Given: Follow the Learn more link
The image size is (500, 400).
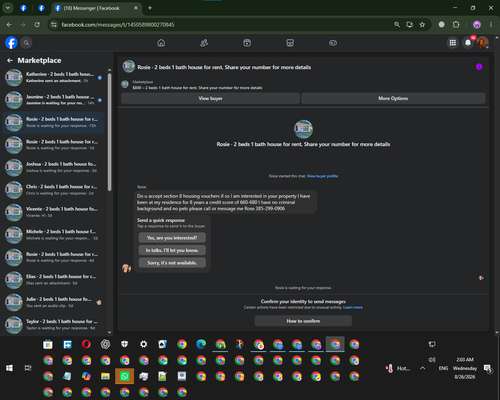Looking at the screenshot, I should tap(353, 307).
